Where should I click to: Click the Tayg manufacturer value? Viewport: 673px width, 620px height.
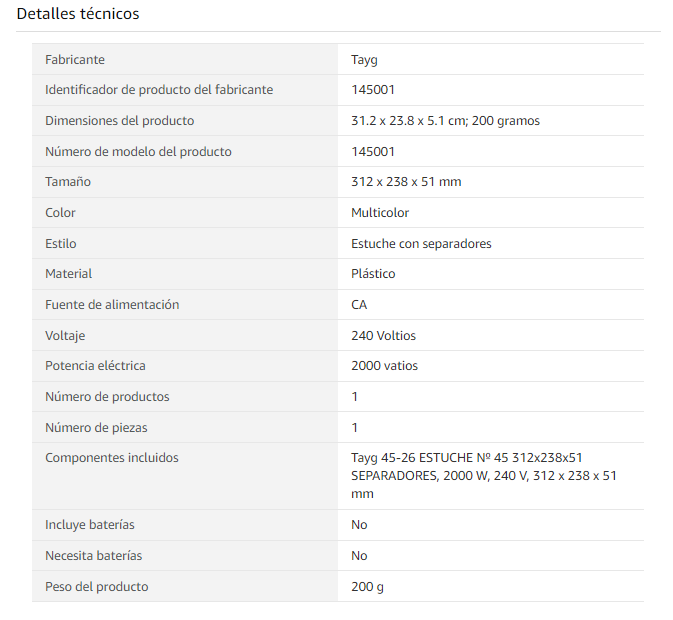364,60
